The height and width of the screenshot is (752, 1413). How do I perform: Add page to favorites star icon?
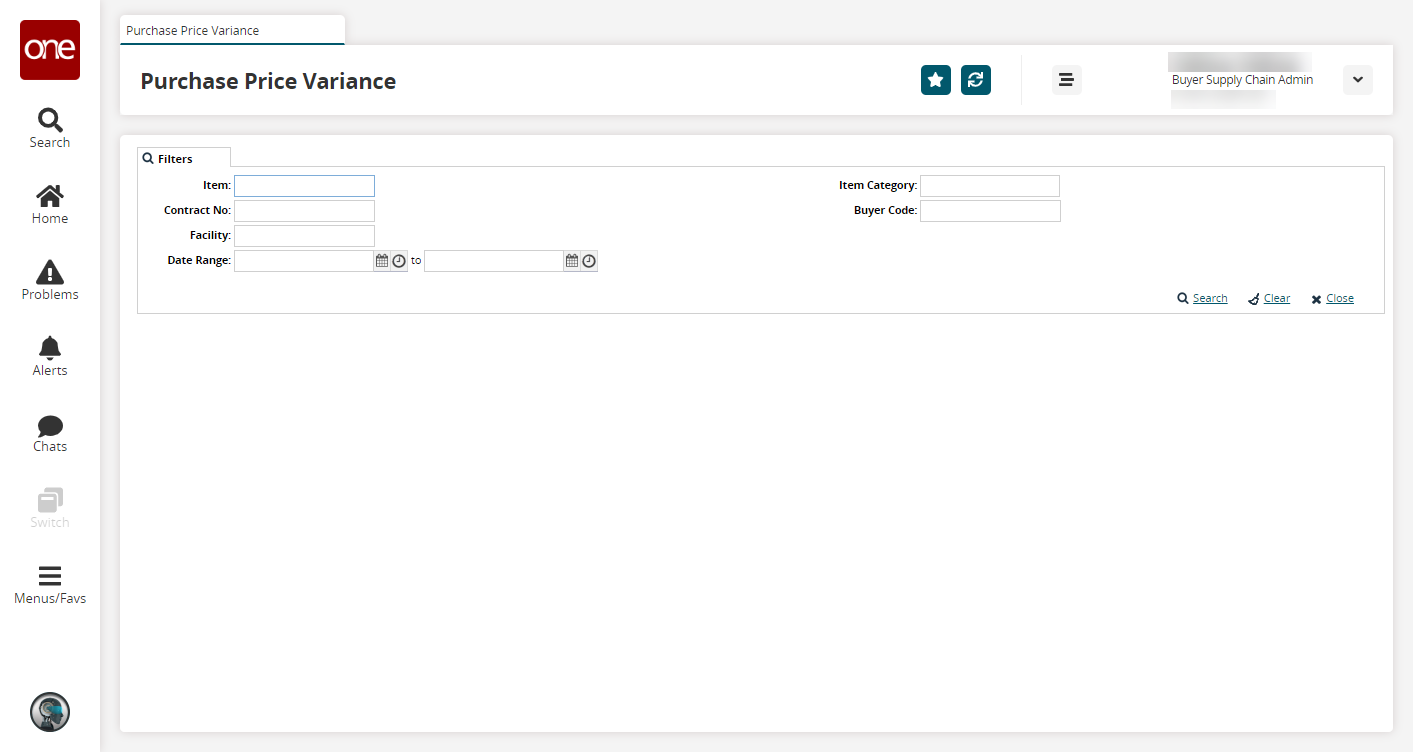coord(935,80)
